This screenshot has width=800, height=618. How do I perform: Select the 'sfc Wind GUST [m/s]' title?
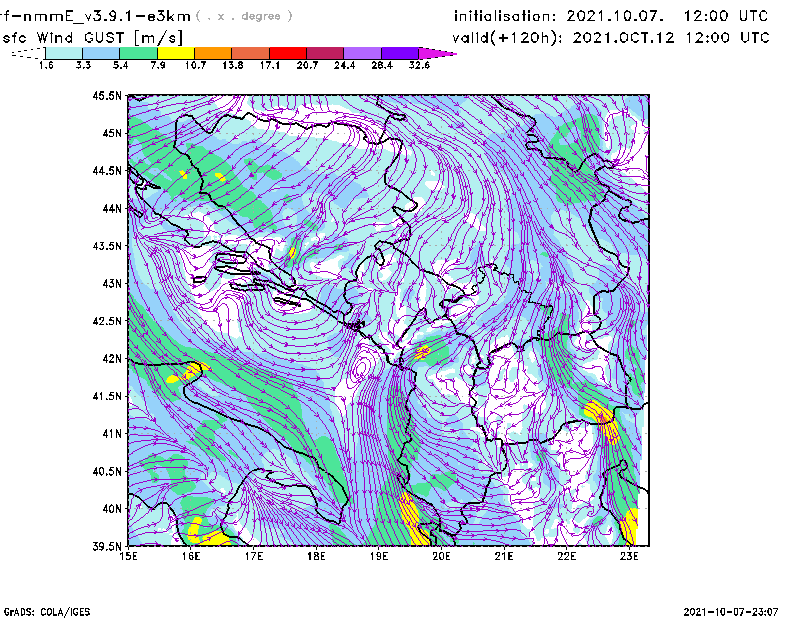93,38
